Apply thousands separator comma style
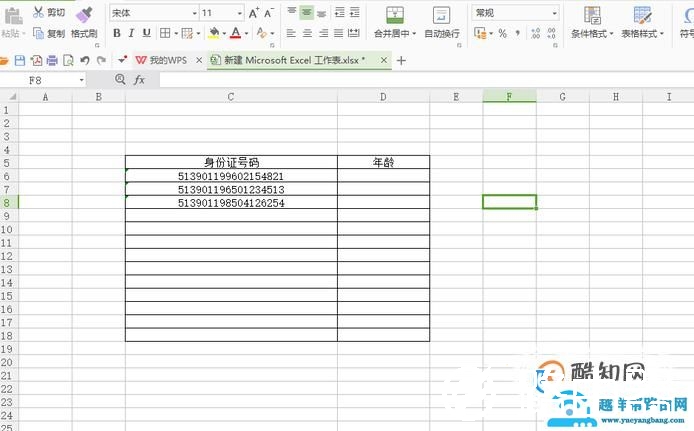694x431 pixels. (517, 33)
